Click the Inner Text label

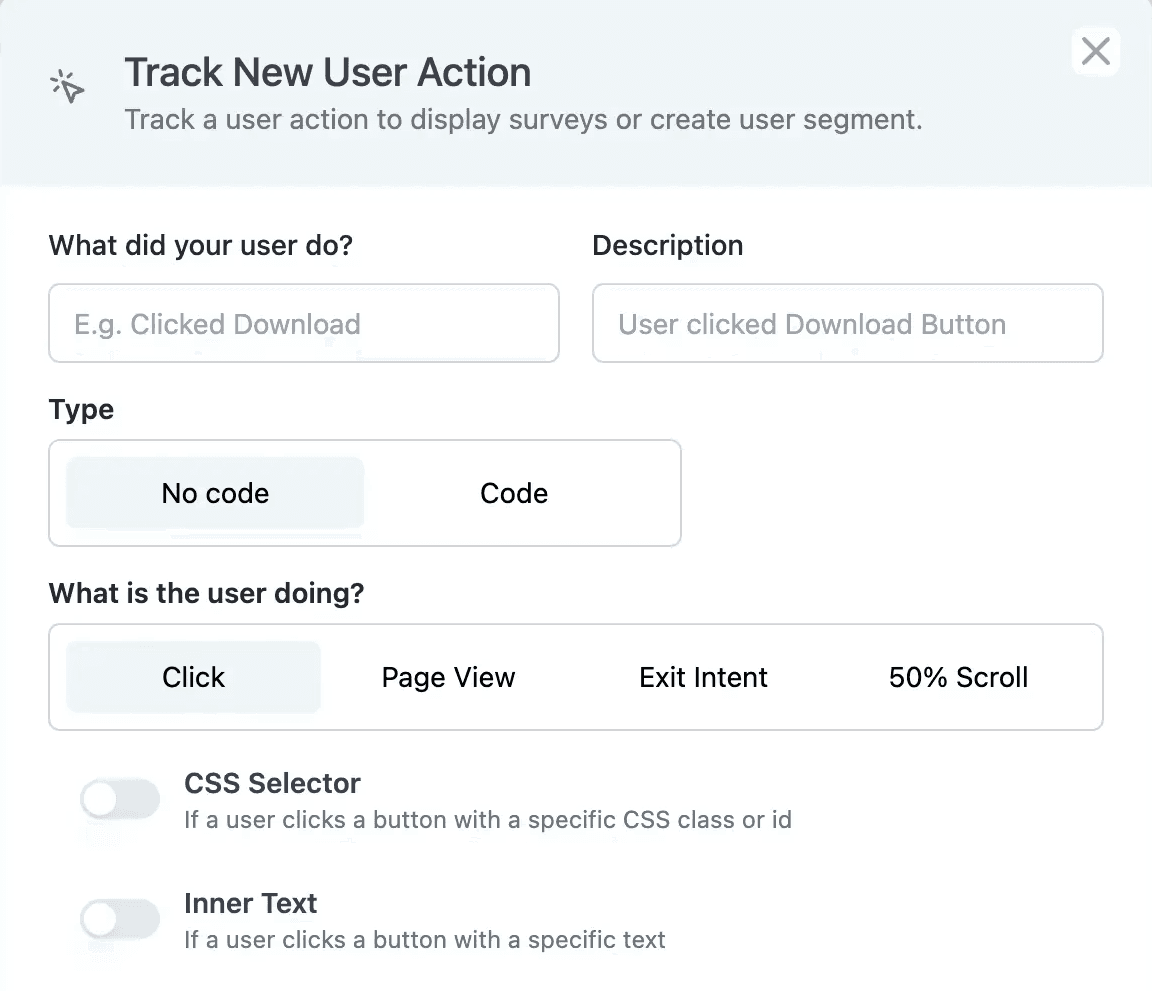click(x=250, y=903)
